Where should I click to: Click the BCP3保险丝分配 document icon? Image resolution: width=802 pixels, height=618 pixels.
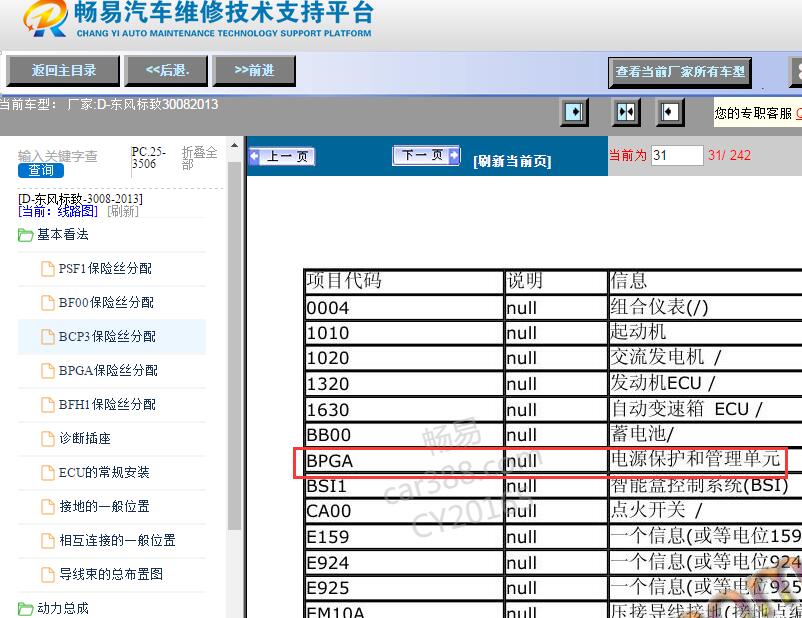(x=48, y=337)
